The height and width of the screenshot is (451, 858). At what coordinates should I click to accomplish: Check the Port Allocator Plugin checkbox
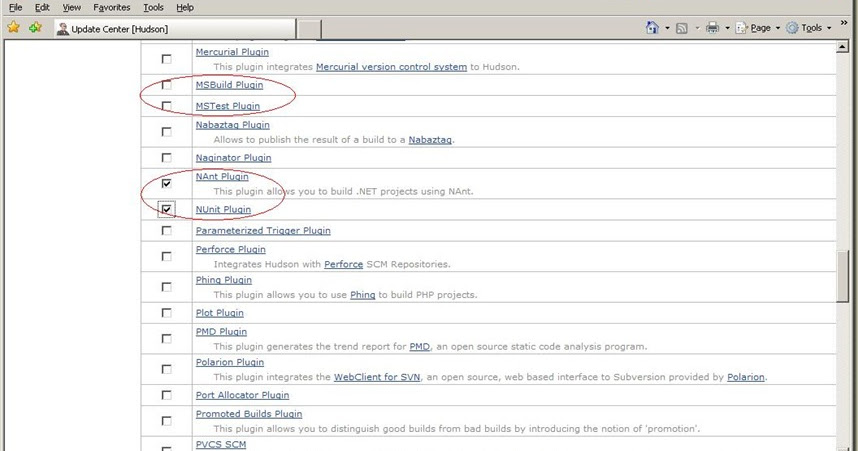pyautogui.click(x=166, y=395)
